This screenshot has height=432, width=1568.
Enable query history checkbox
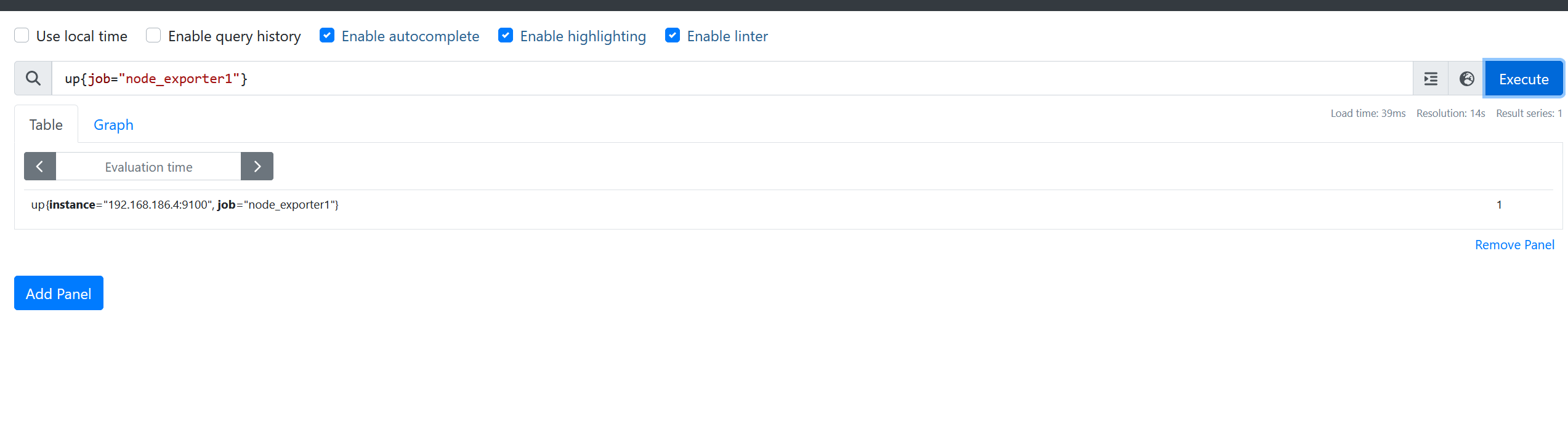[153, 36]
